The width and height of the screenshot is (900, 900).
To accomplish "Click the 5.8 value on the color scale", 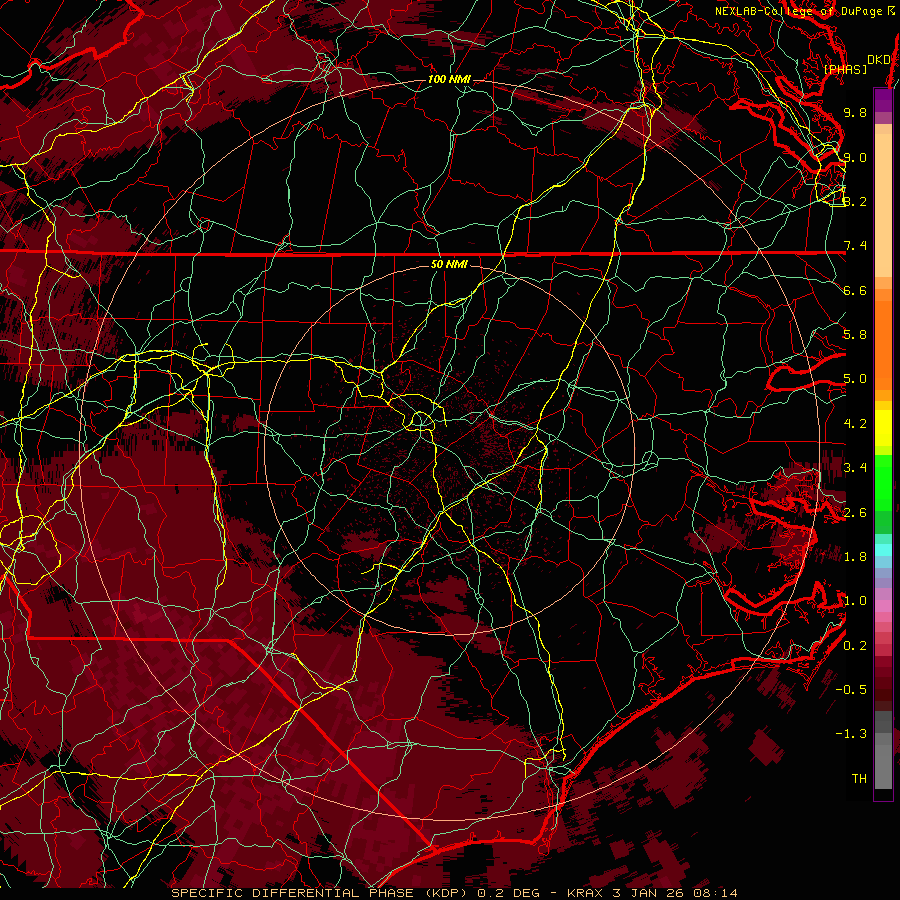I will coord(855,335).
